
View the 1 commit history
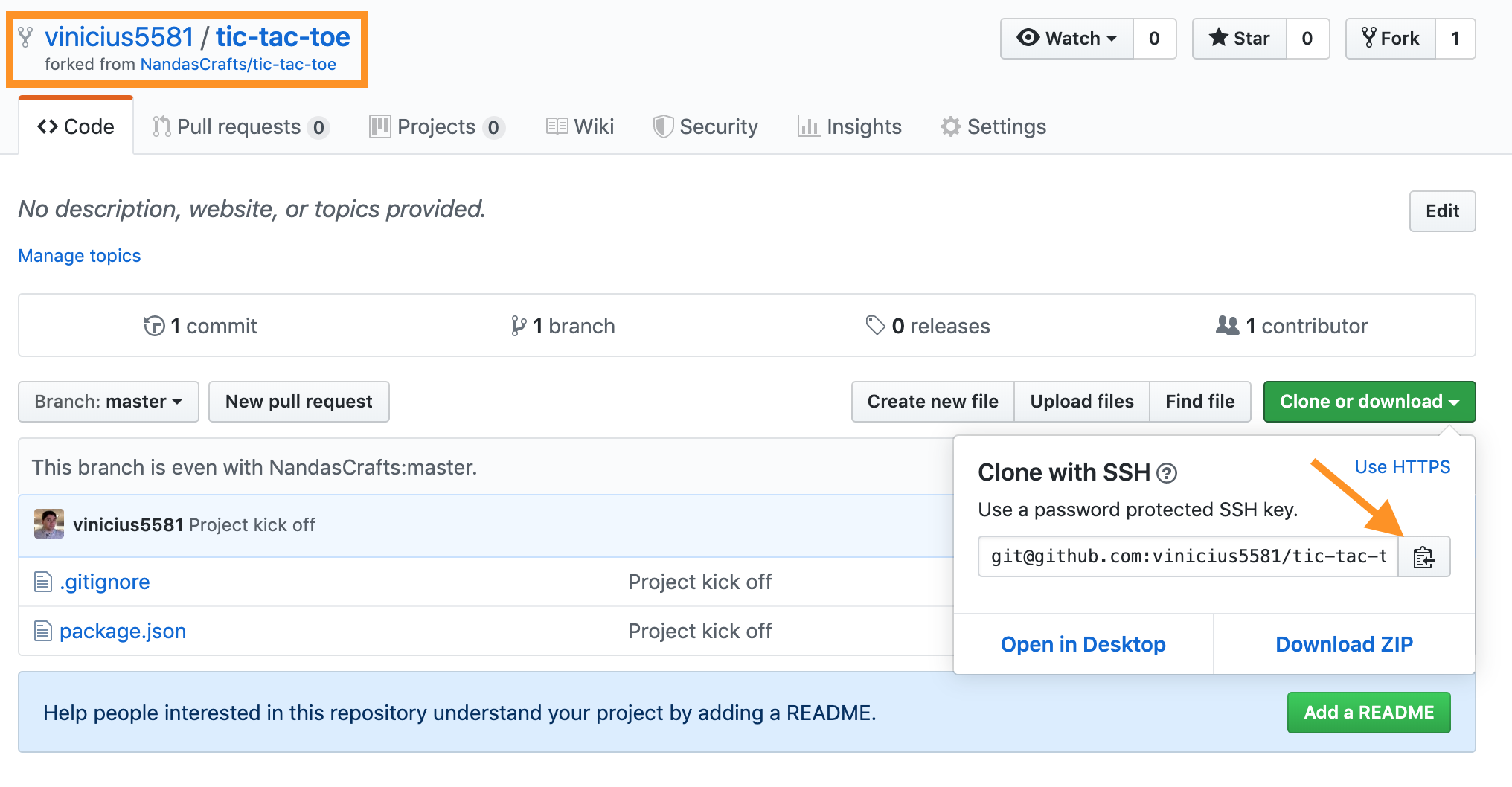pos(200,326)
